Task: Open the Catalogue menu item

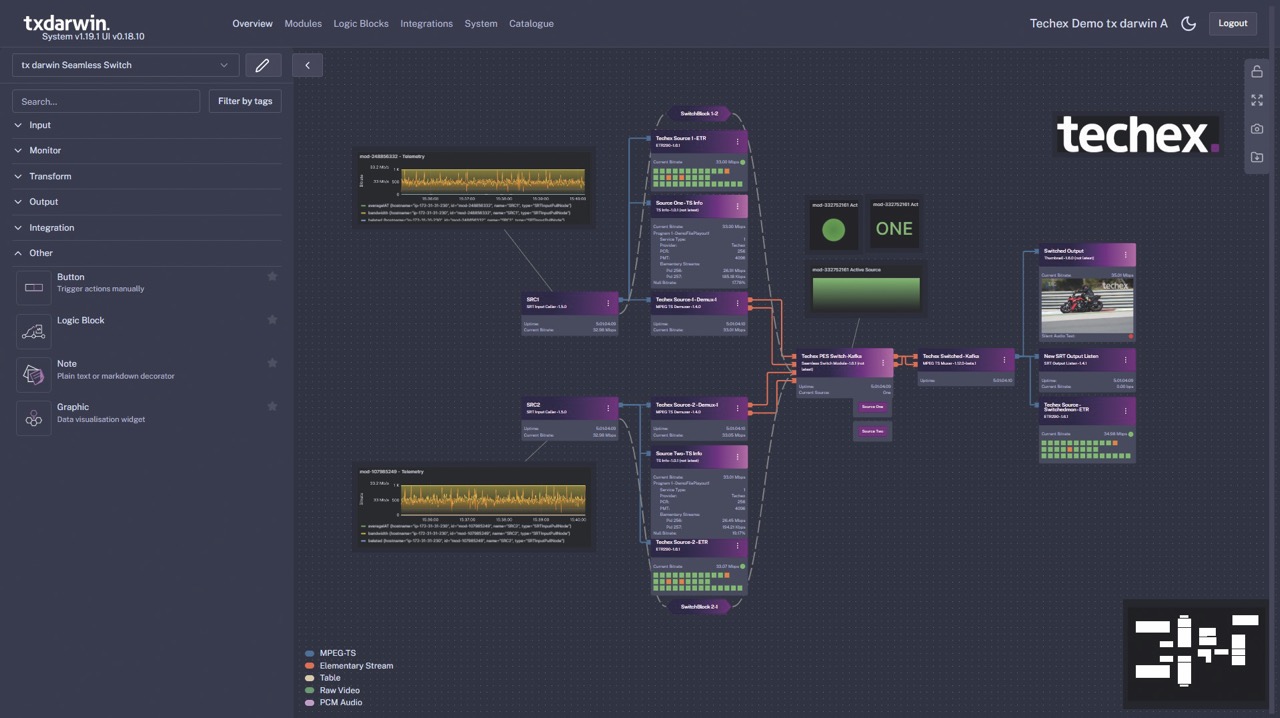Action: [x=531, y=23]
